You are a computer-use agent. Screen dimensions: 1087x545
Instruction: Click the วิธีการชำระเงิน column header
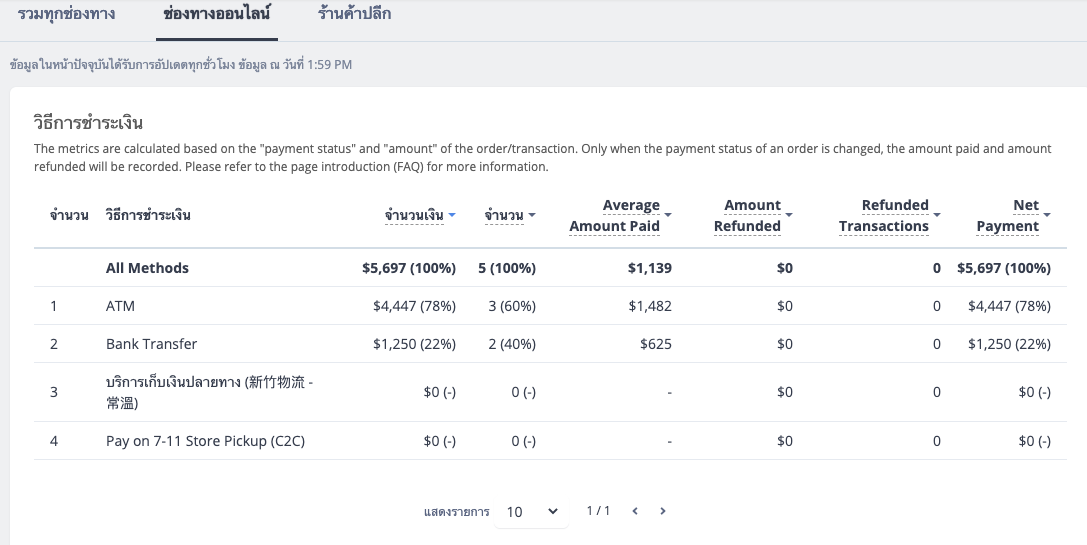point(148,215)
